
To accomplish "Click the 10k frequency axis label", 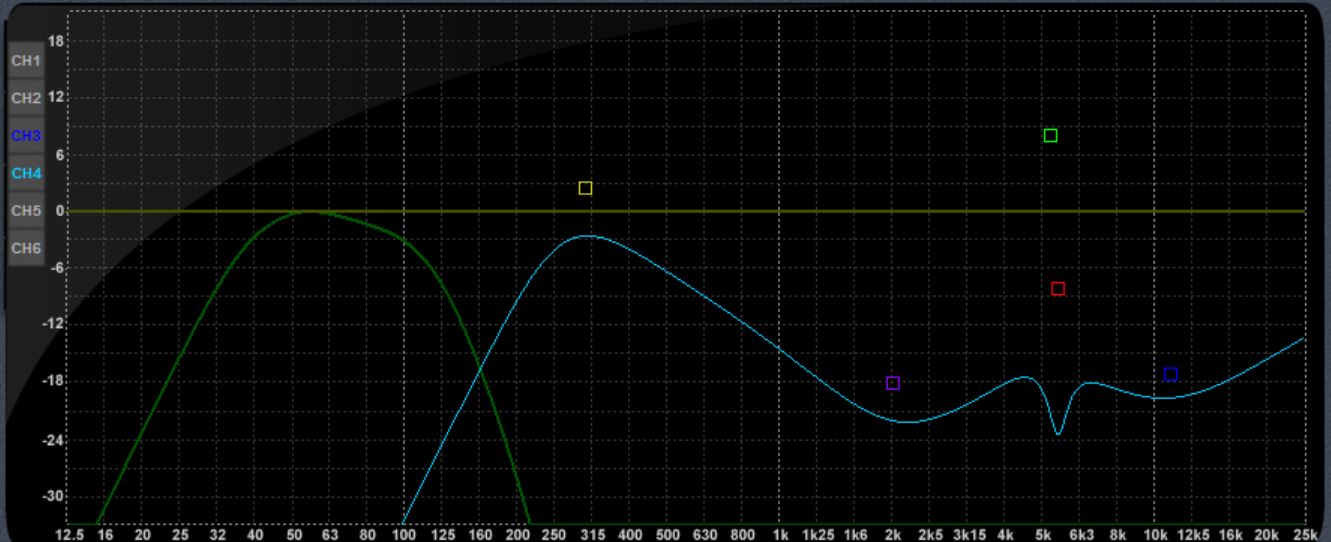I will coord(1155,534).
